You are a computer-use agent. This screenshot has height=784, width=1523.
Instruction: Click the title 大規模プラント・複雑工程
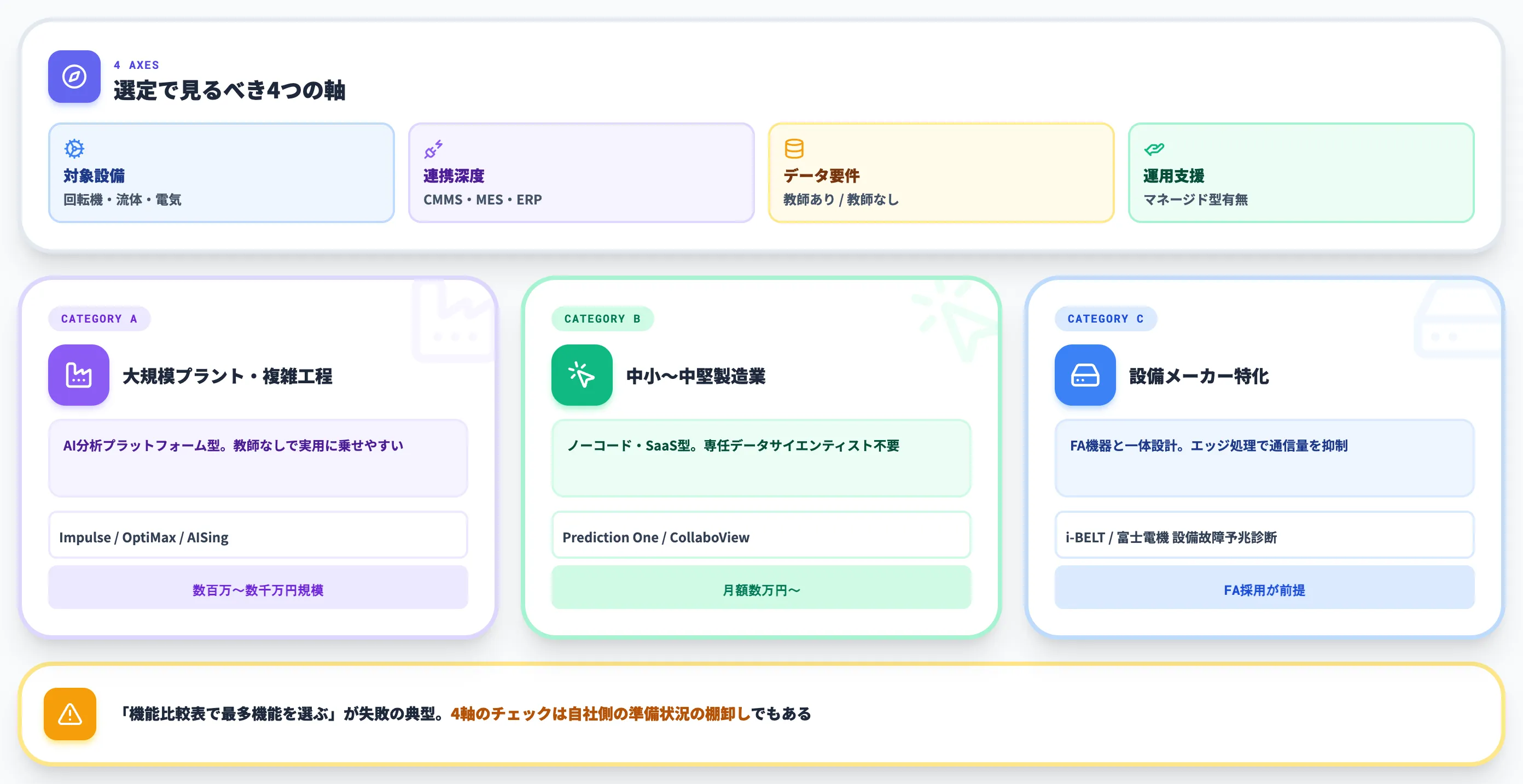[228, 376]
